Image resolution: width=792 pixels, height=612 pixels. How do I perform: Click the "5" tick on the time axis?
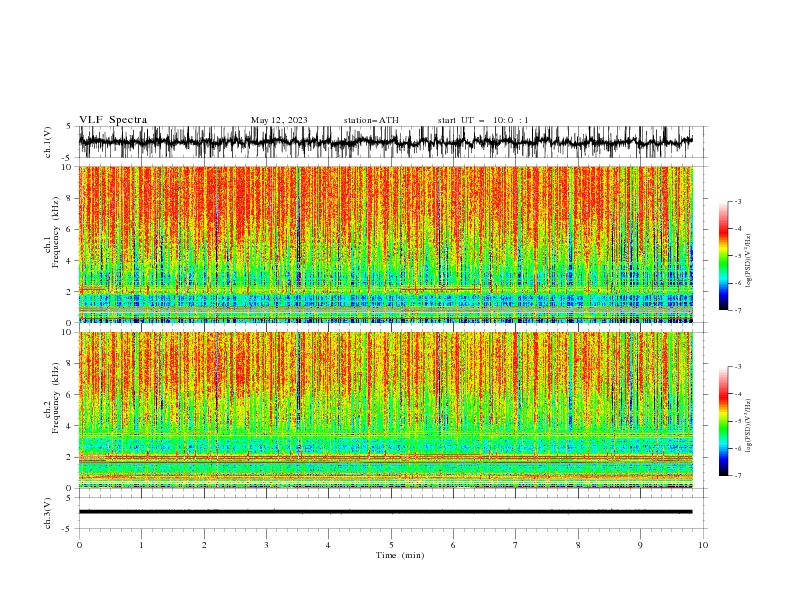click(391, 545)
